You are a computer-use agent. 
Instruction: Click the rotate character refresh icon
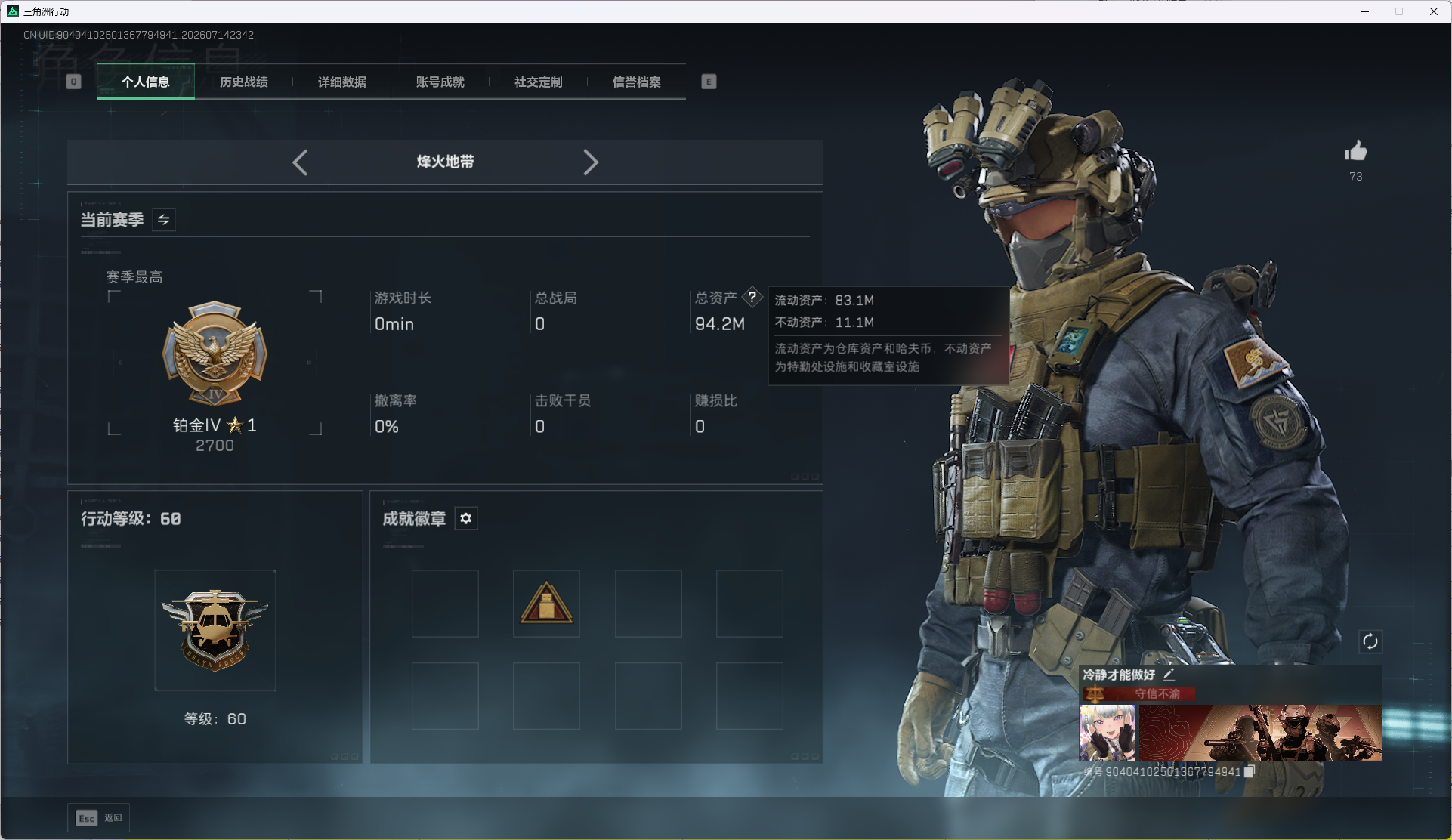pyautogui.click(x=1370, y=642)
